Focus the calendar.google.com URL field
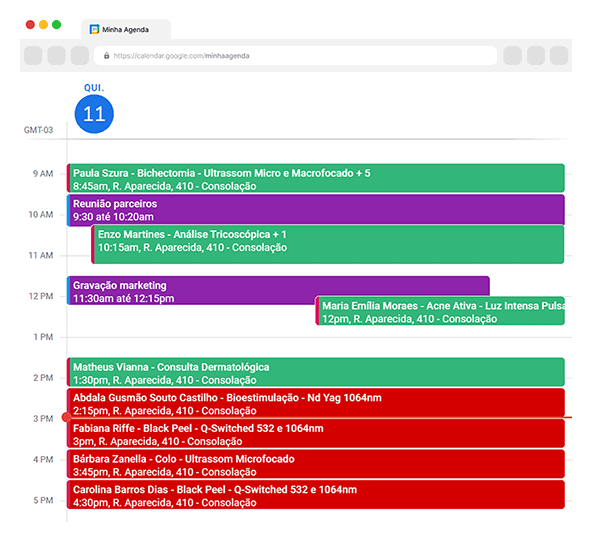The width and height of the screenshot is (606, 540). 300,56
